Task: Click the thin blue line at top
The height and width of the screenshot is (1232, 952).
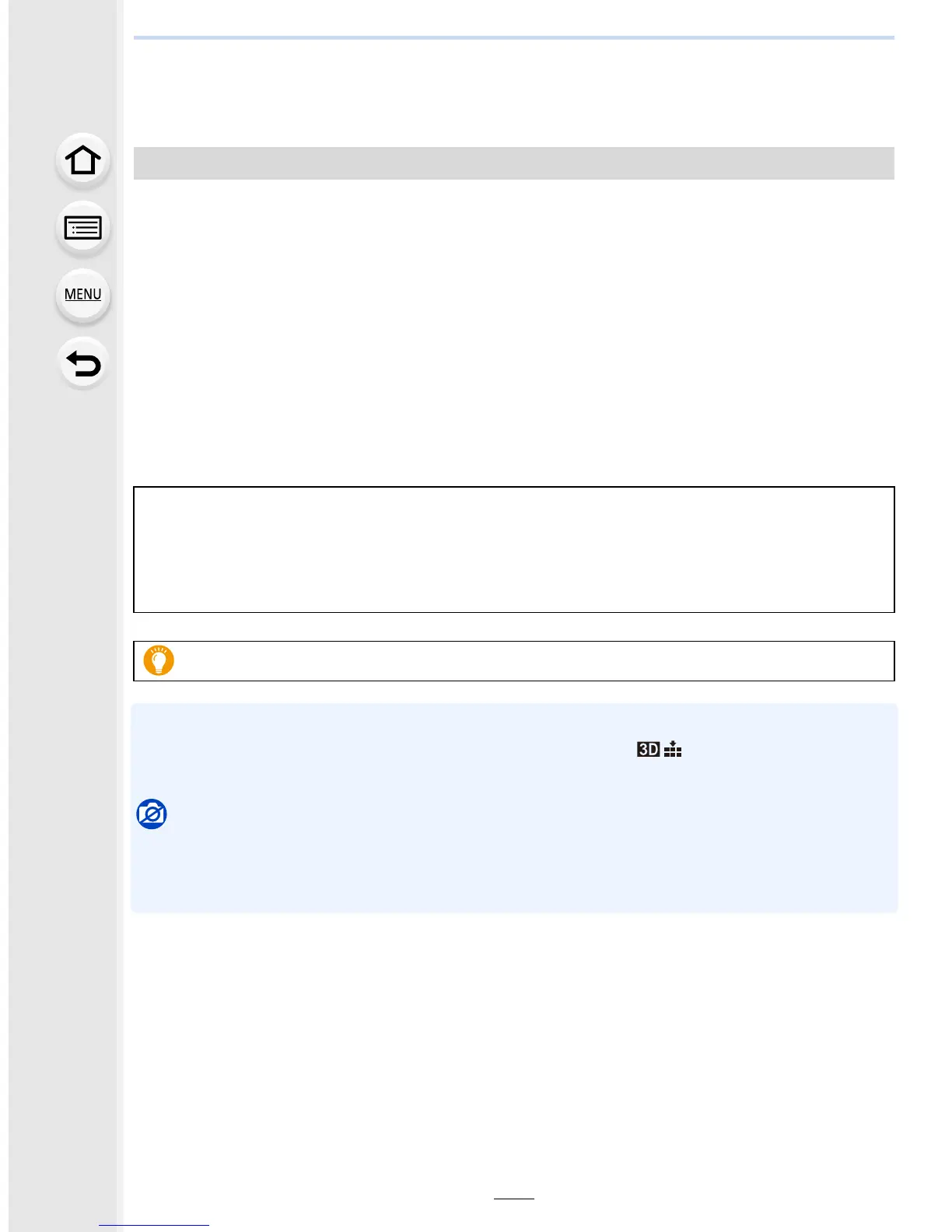Action: (x=513, y=37)
